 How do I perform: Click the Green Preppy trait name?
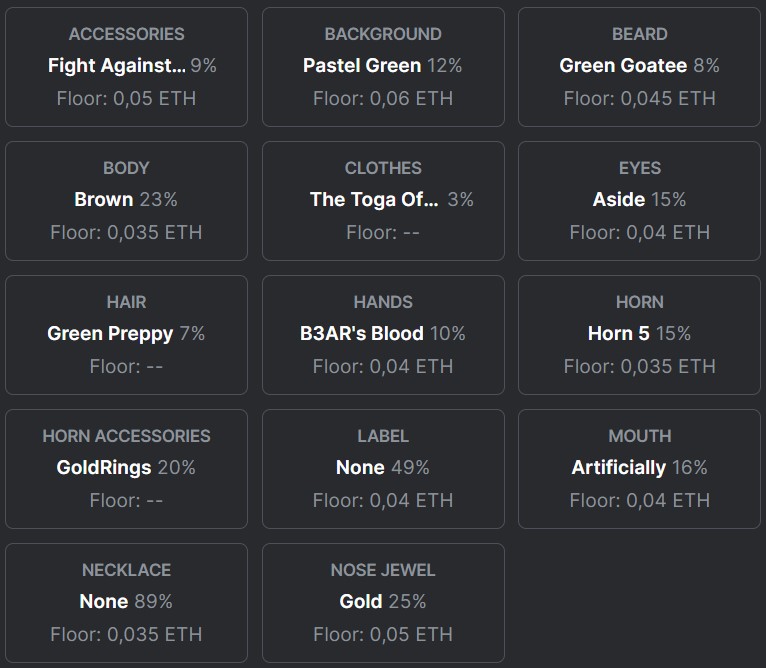tap(110, 334)
